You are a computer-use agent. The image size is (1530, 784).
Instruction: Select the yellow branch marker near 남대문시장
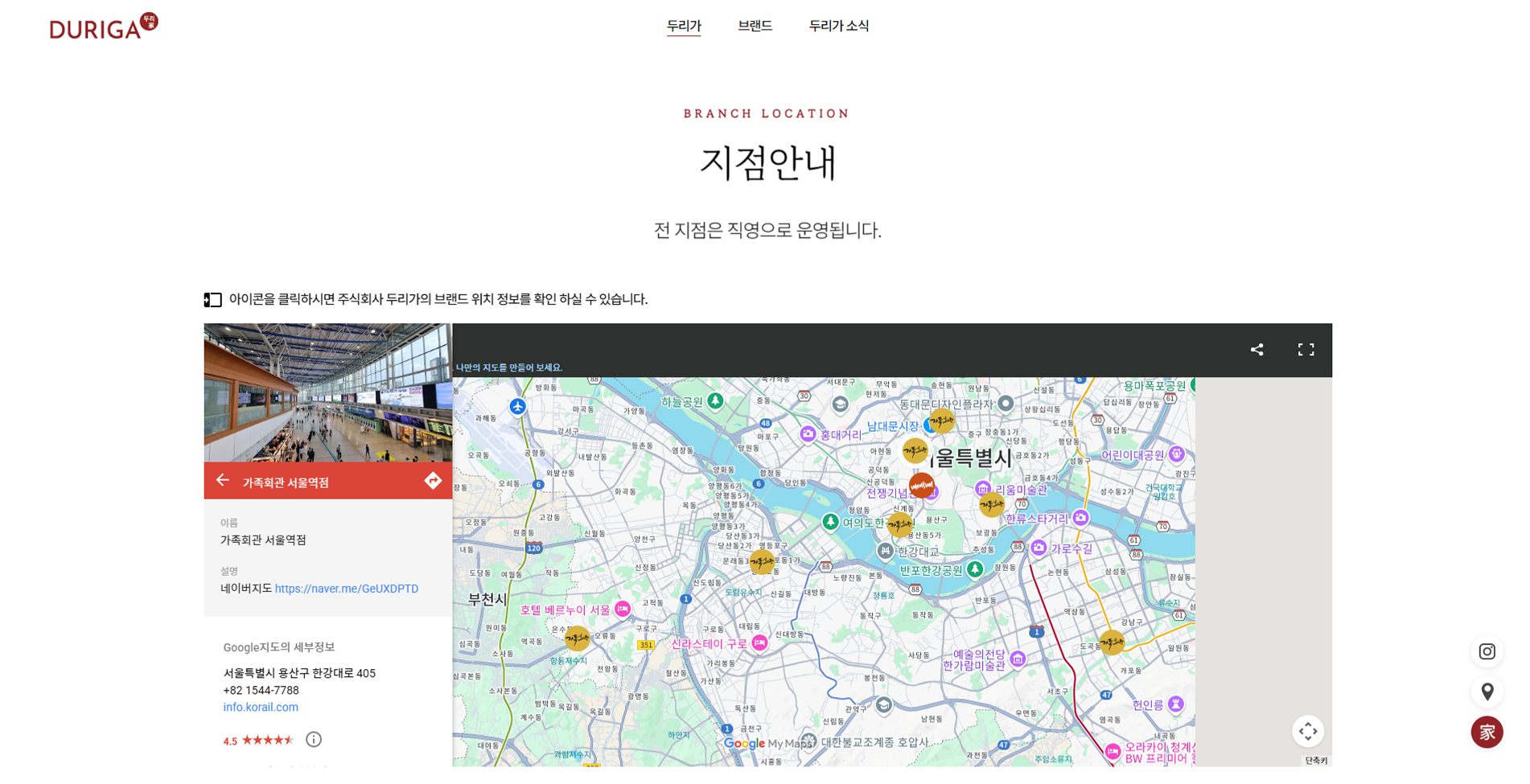click(941, 421)
